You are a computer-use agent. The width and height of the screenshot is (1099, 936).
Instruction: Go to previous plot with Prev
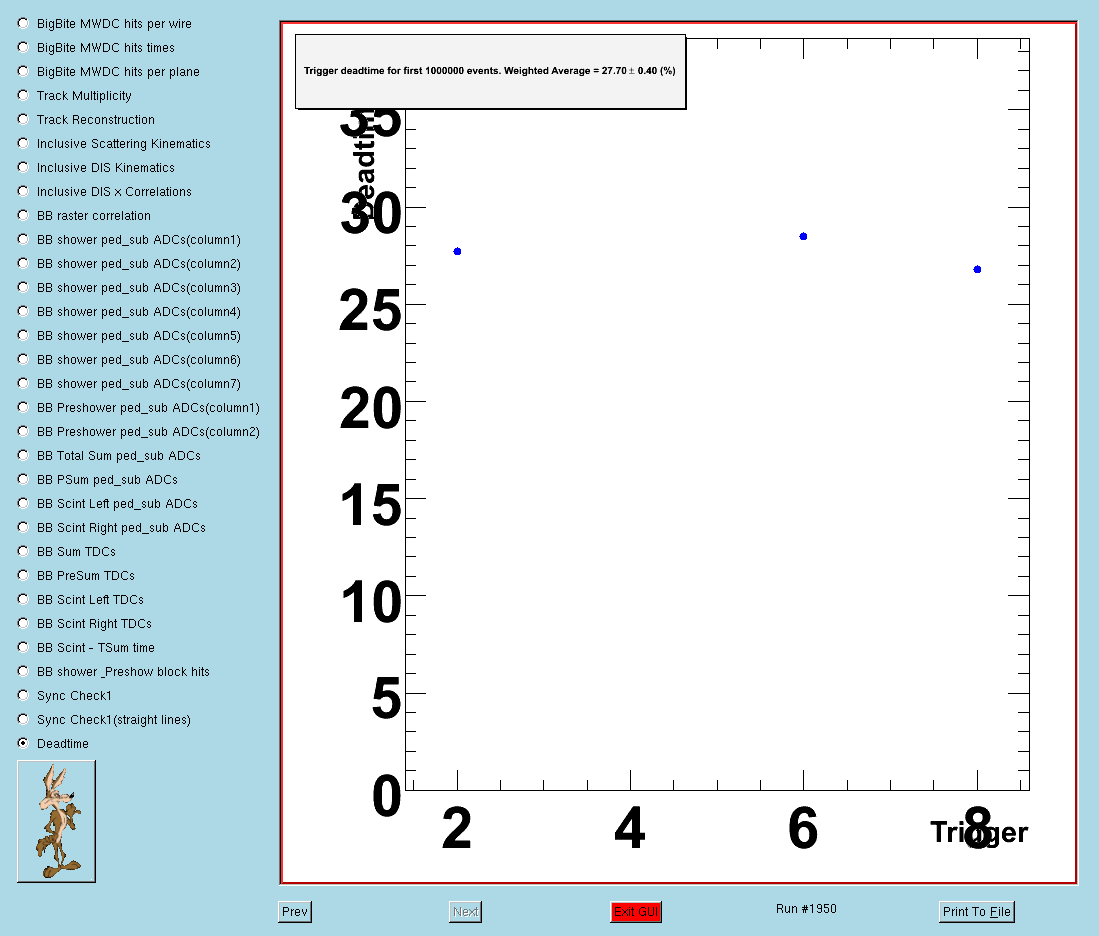click(x=294, y=911)
